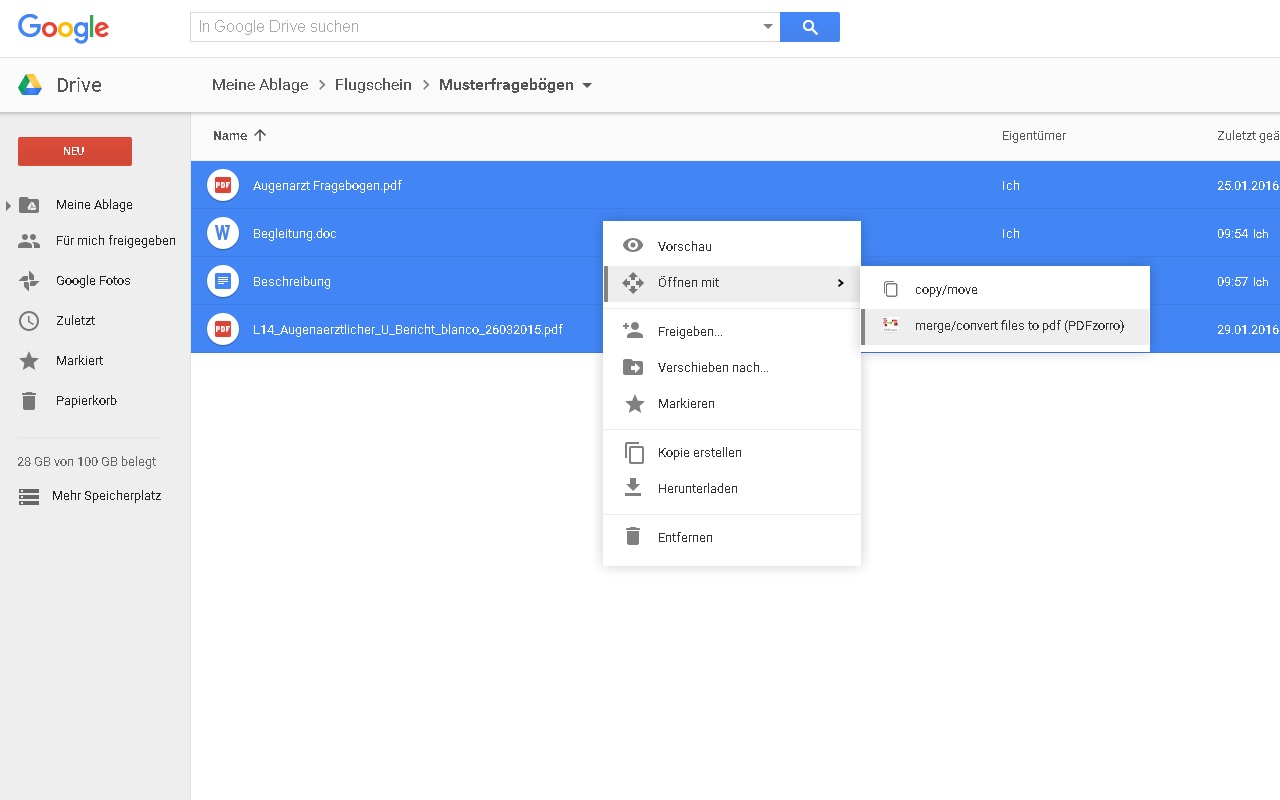Screen dimensions: 1280x800
Task: Click the Zuletzt clock icon
Action: (29, 321)
